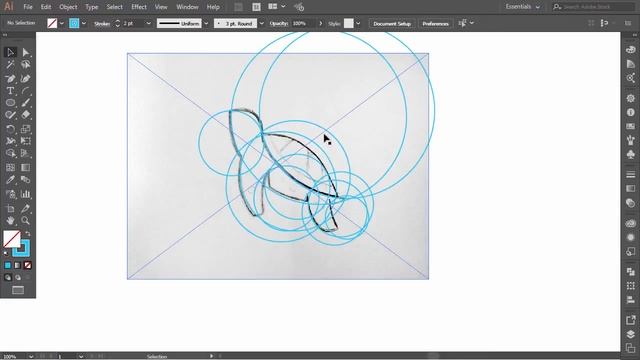The width and height of the screenshot is (640, 360).
Task: Click the Fill swatch in the toolbox
Action: coord(11,239)
